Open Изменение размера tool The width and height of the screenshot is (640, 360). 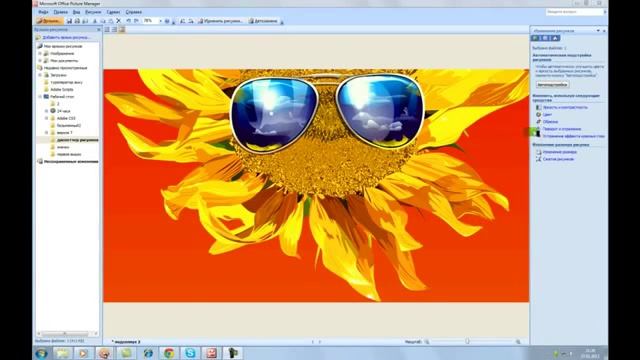pos(560,152)
